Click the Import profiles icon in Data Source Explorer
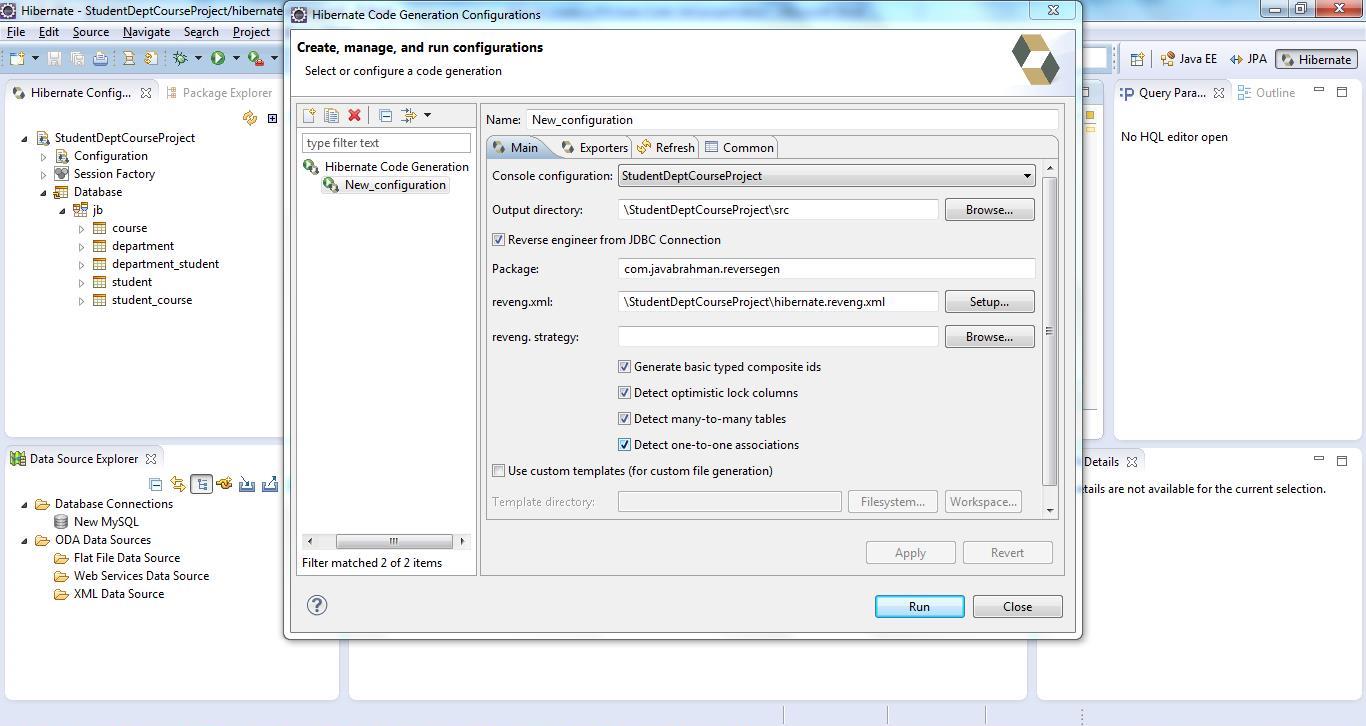The height and width of the screenshot is (726, 1366). 247,484
